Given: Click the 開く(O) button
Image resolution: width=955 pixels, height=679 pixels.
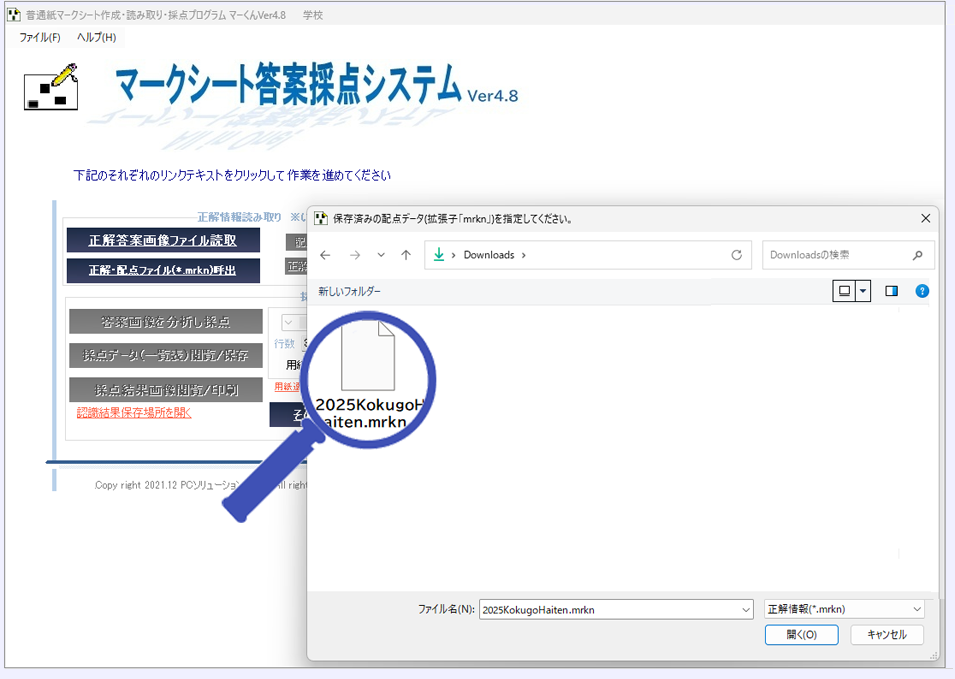Looking at the screenshot, I should point(801,635).
